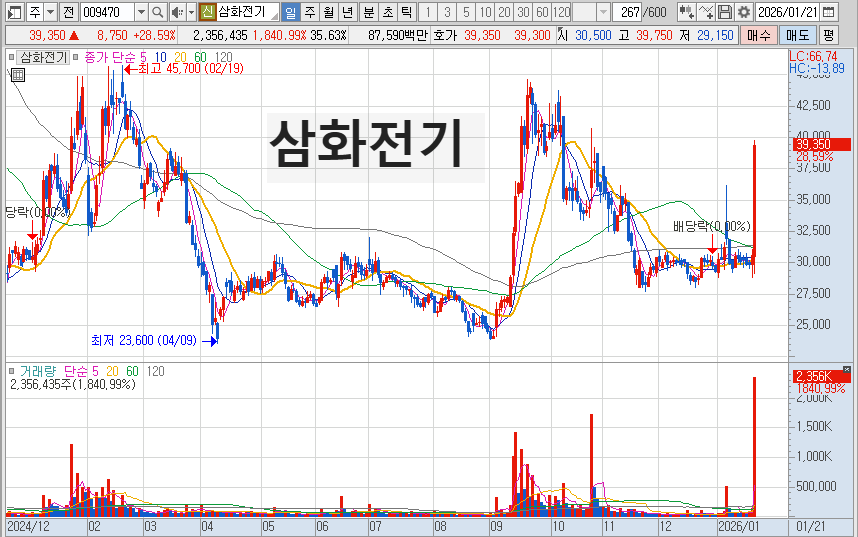Click the magnifier stock search icon

158,11
